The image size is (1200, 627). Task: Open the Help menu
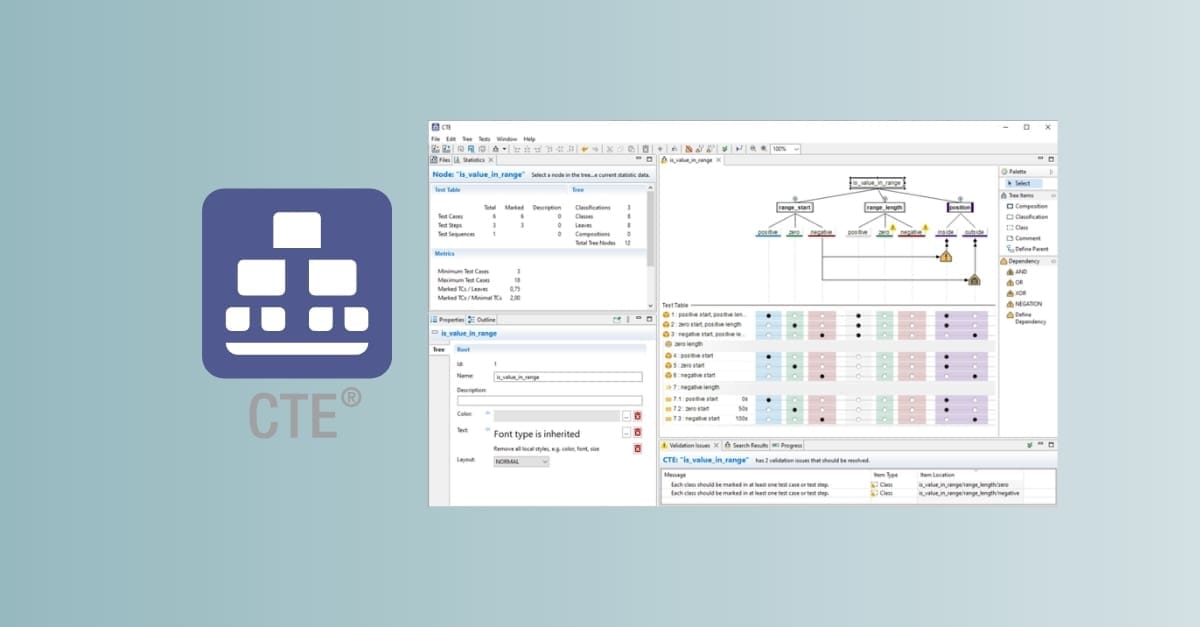[x=529, y=139]
